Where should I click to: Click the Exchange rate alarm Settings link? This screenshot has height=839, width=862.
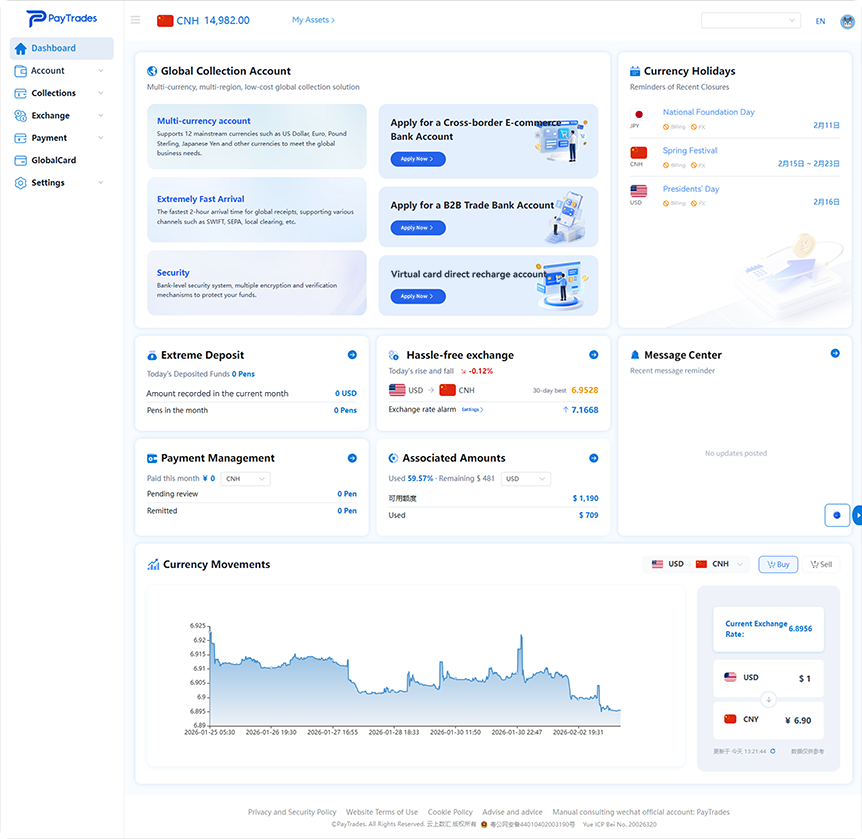(x=472, y=410)
